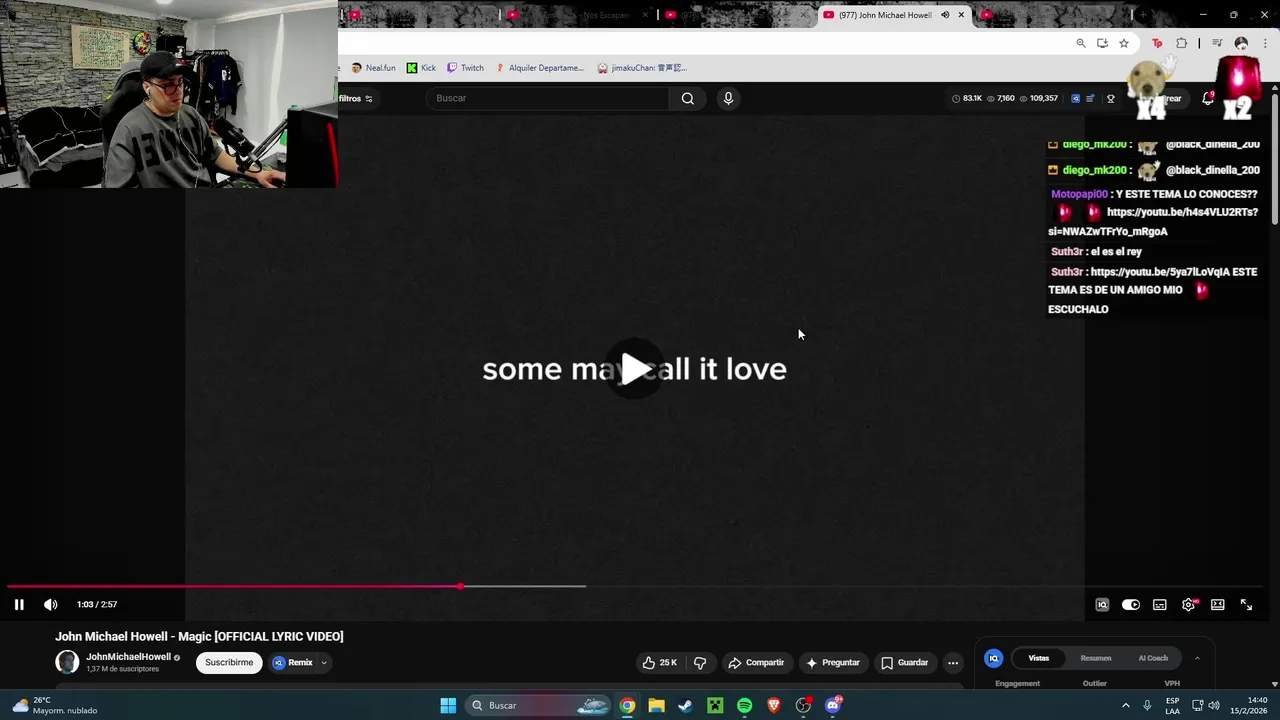The image size is (1280, 720).
Task: Save video with Guardar button
Action: (905, 662)
